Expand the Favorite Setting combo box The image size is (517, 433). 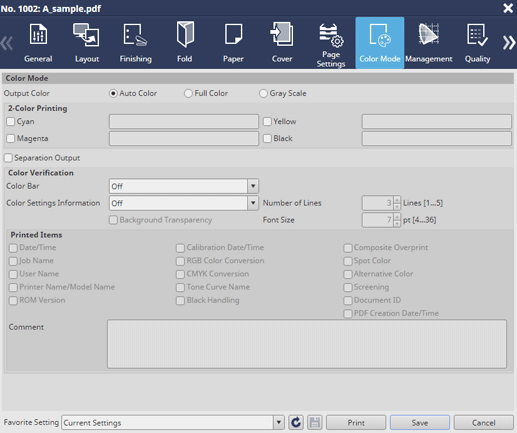tap(278, 423)
